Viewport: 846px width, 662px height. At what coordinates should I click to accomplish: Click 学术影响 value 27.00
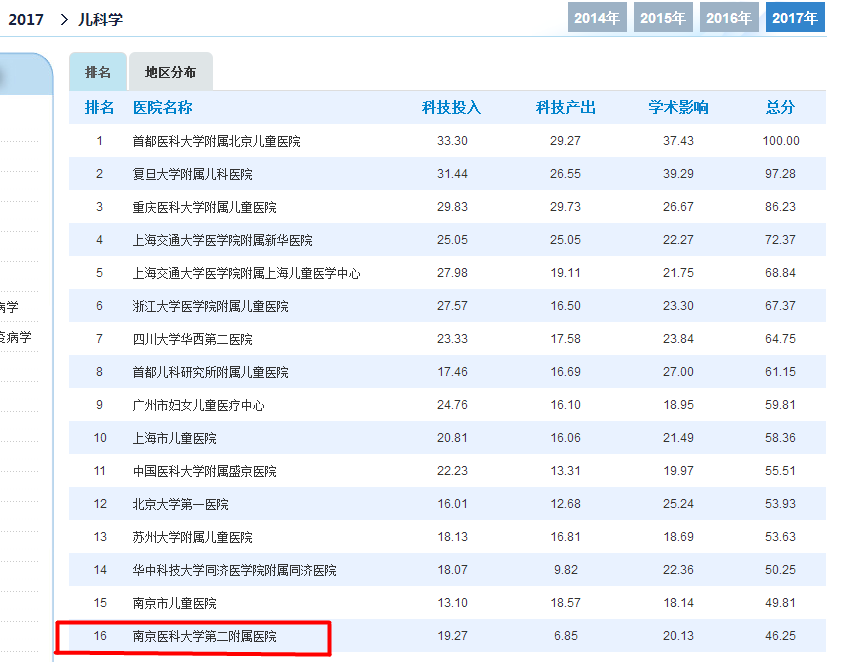[678, 372]
